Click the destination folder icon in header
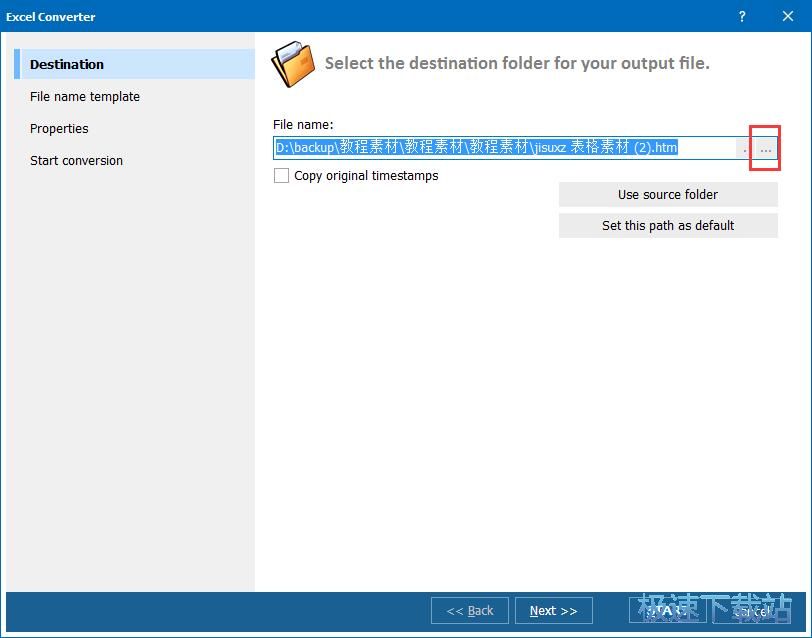 pos(294,64)
